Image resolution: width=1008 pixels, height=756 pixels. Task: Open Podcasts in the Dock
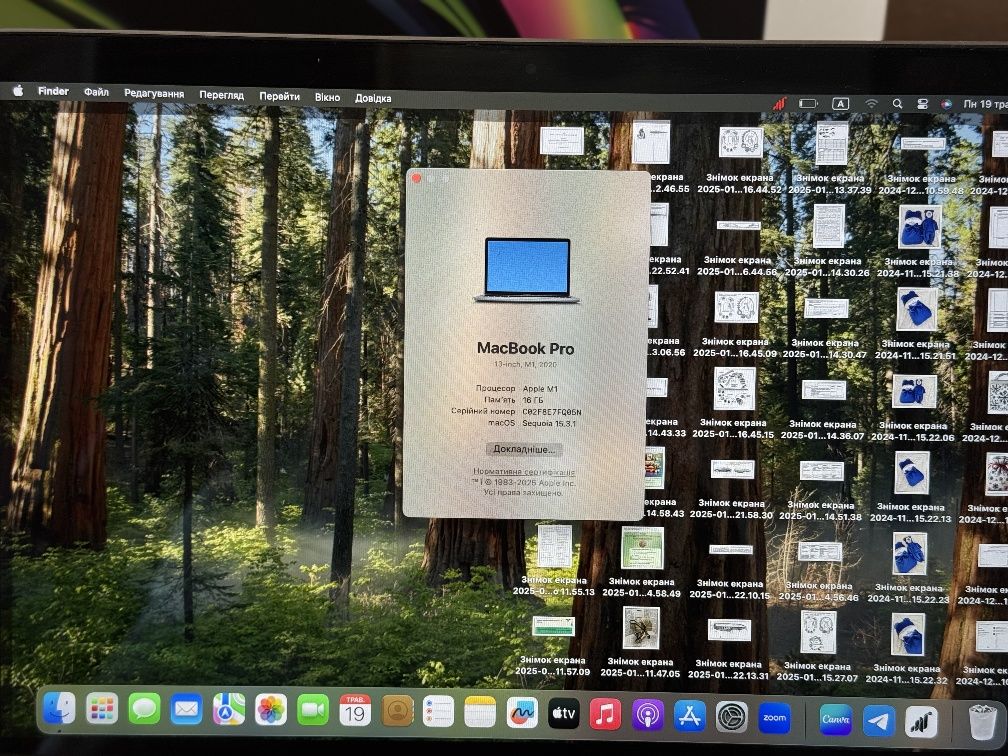647,715
